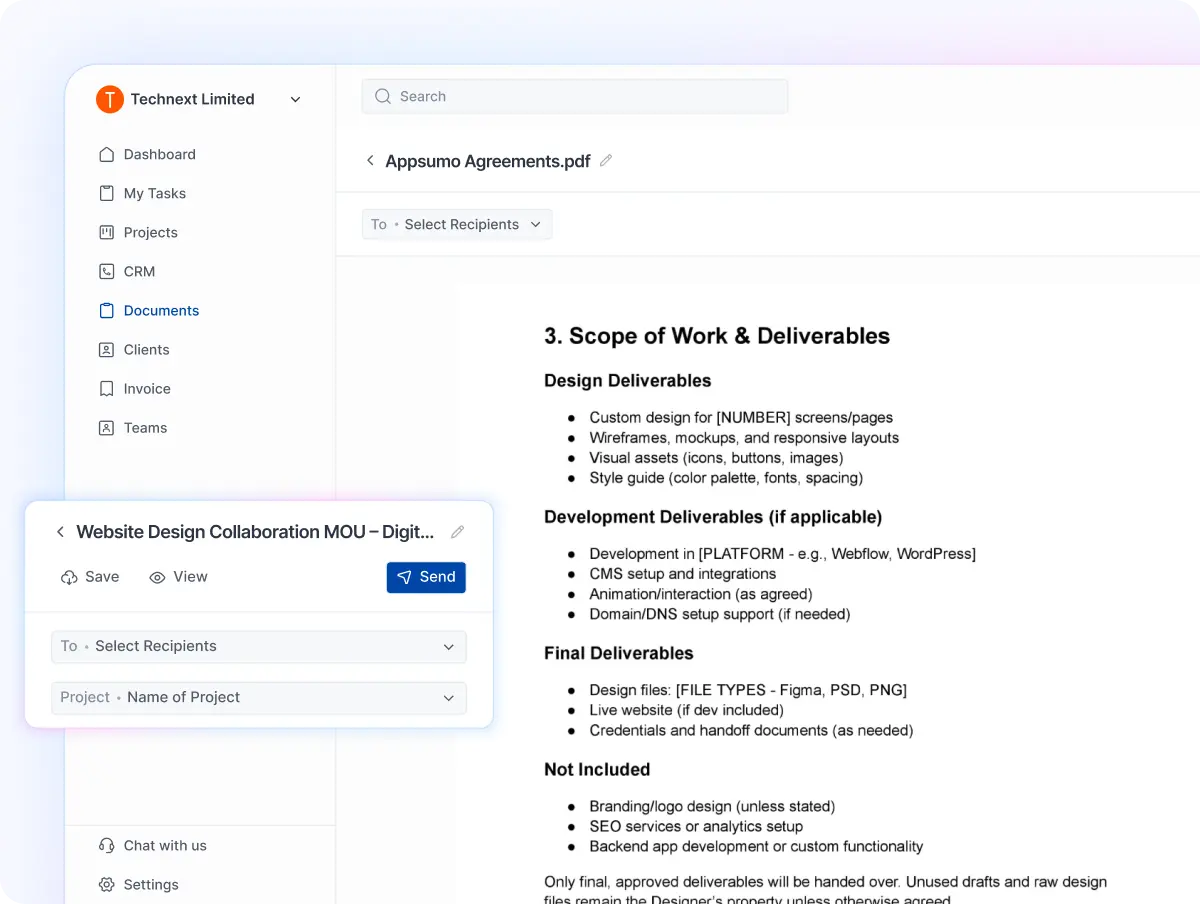Click the line "Custom design for [NUMBER] screens/pages"

tap(741, 417)
